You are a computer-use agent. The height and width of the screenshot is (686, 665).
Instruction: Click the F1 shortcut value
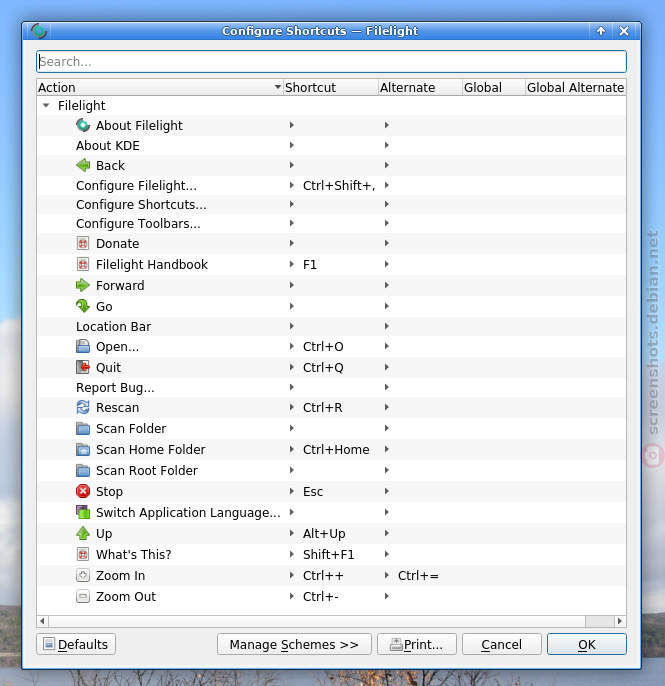click(x=310, y=264)
